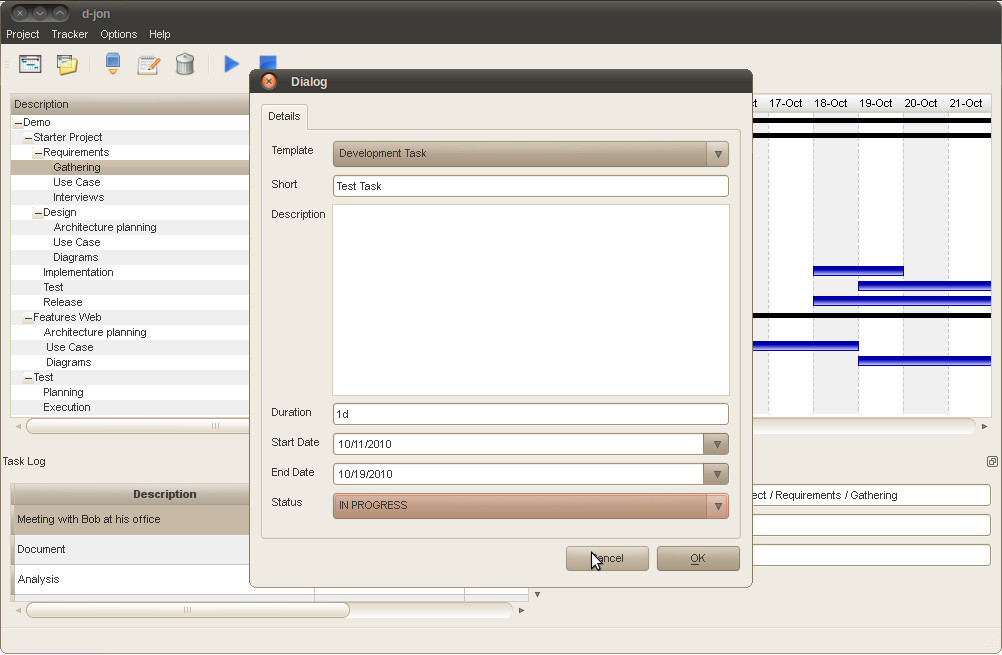
Task: Open the Start Date picker arrow
Action: (x=716, y=444)
